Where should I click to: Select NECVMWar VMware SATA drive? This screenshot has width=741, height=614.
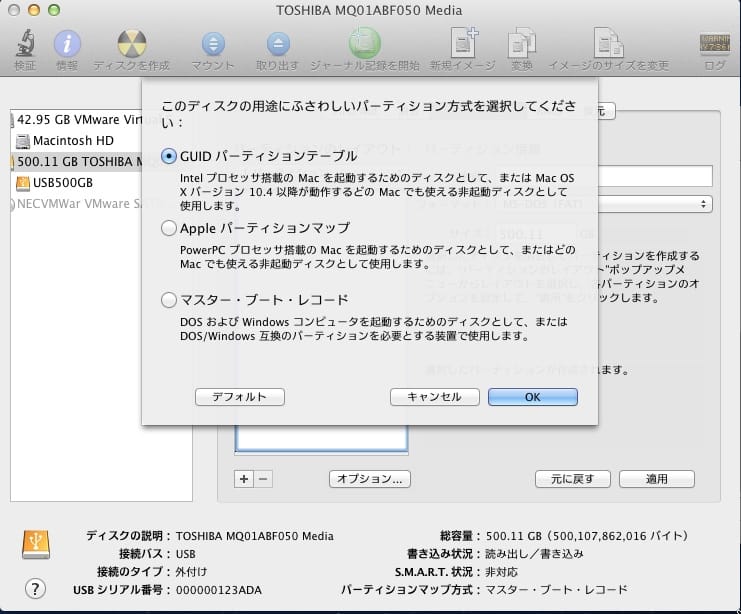pyautogui.click(x=76, y=204)
